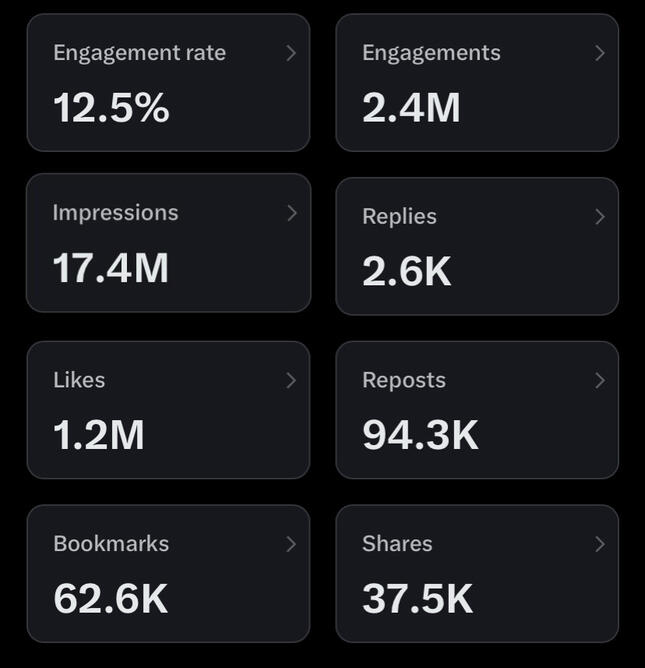Select the Engagement rate label
645x668 pixels.
[139, 53]
